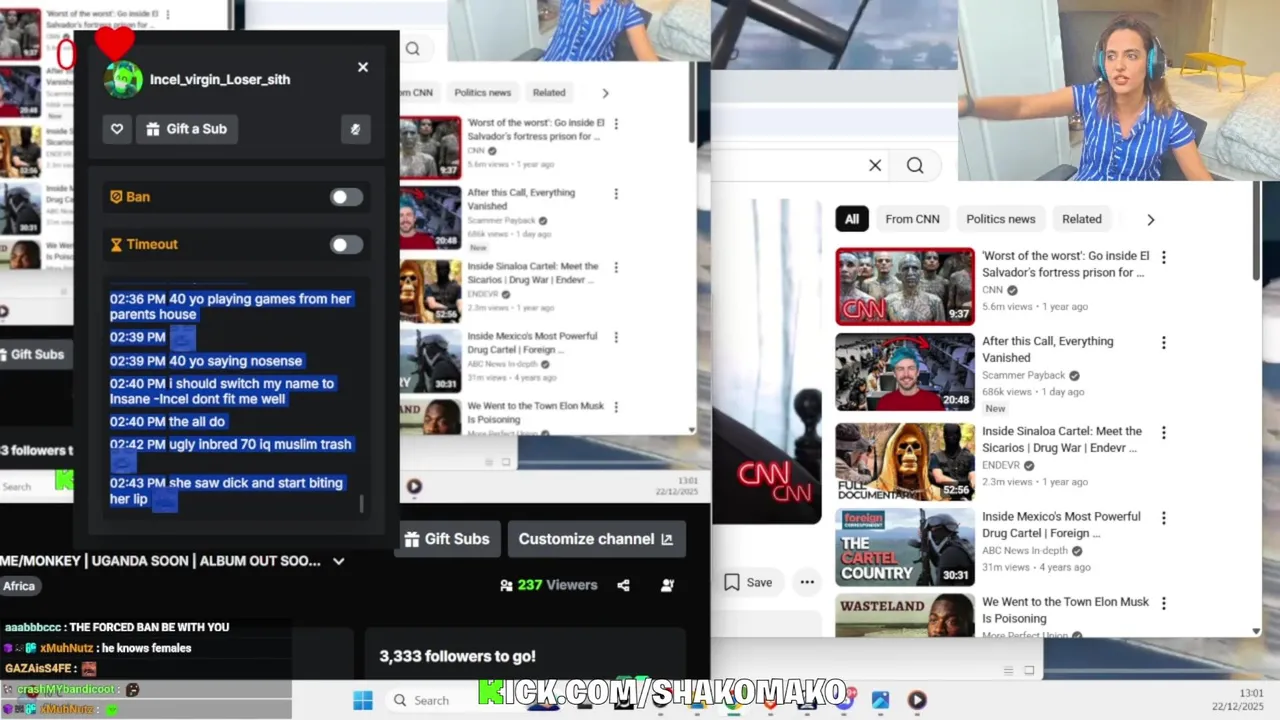Select From CNN chip in large YouTube window
Image resolution: width=1280 pixels, height=720 pixels.
tap(912, 219)
